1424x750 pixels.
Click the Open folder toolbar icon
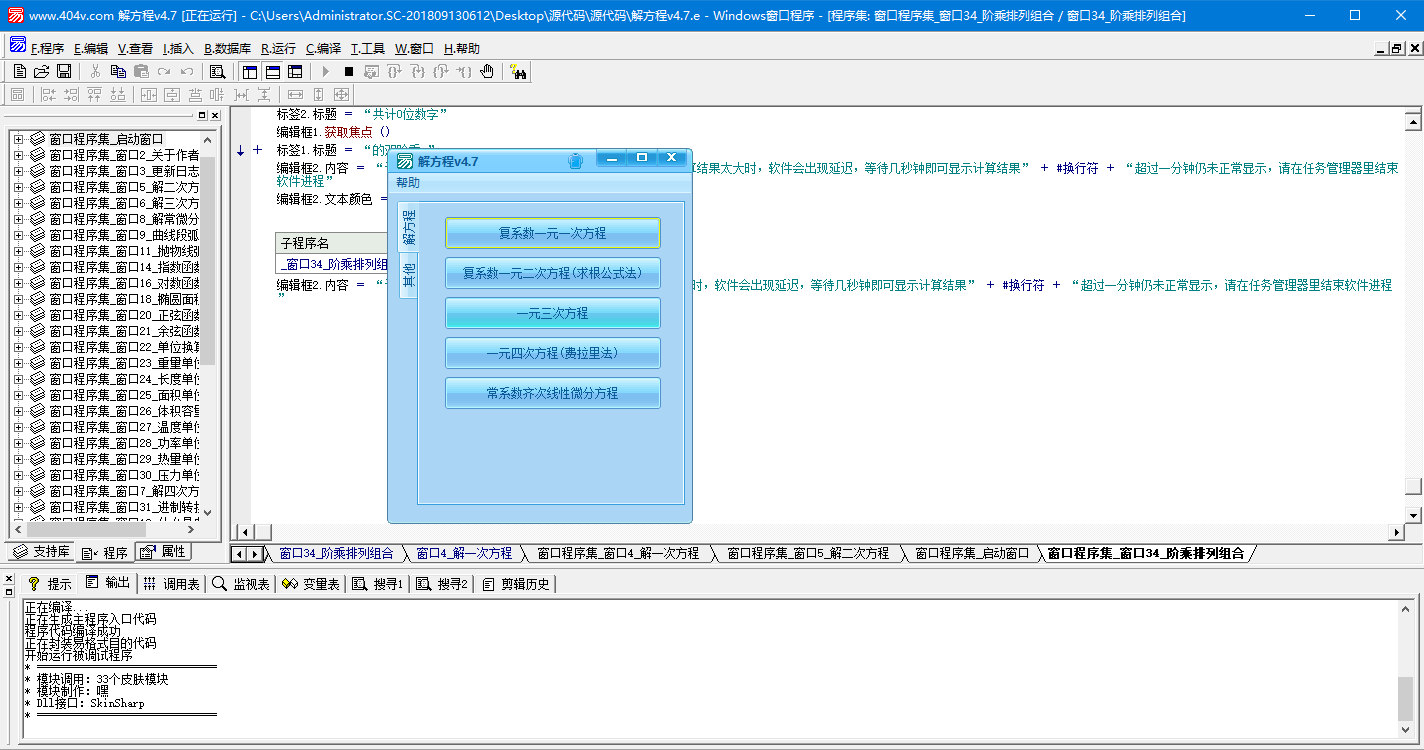[x=41, y=71]
